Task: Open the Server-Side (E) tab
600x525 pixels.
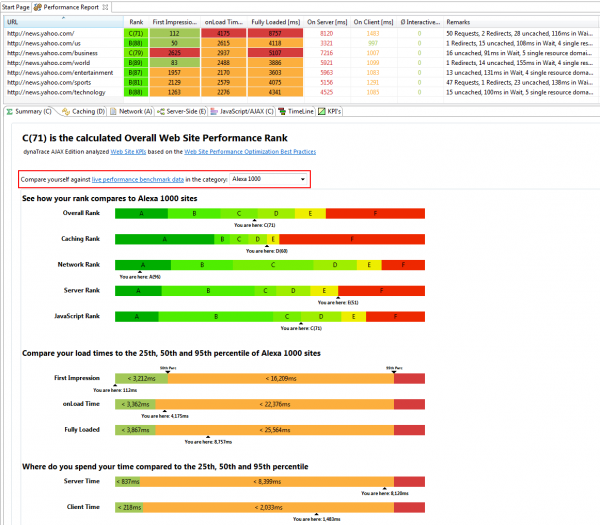Action: click(x=182, y=111)
